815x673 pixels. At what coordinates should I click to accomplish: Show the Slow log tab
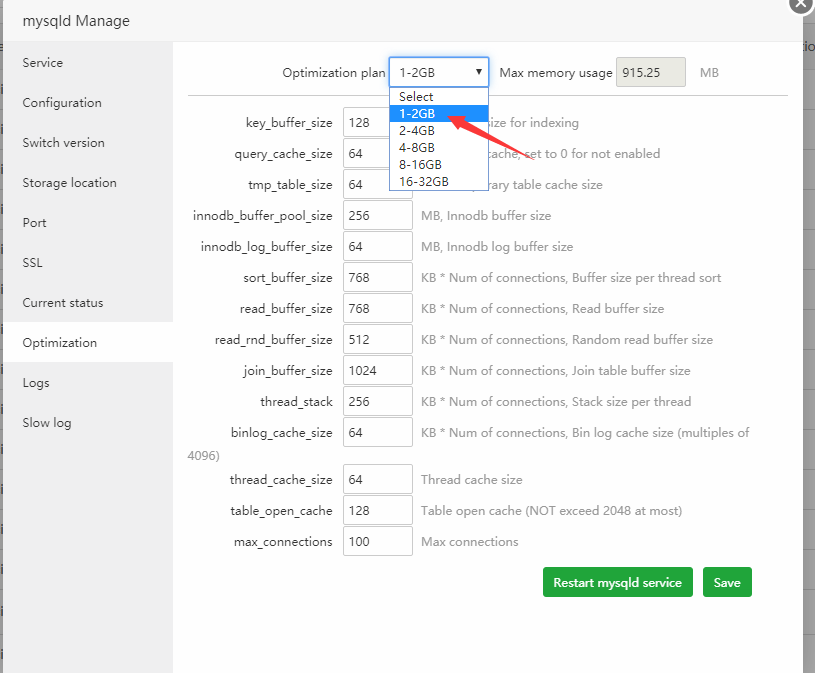click(x=47, y=422)
